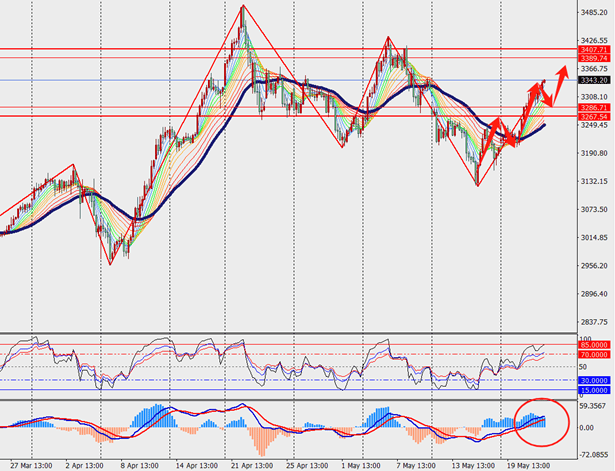This screenshot has height=471, width=615.
Task: Select the 70.0000 indicator level label
Action: (x=594, y=354)
